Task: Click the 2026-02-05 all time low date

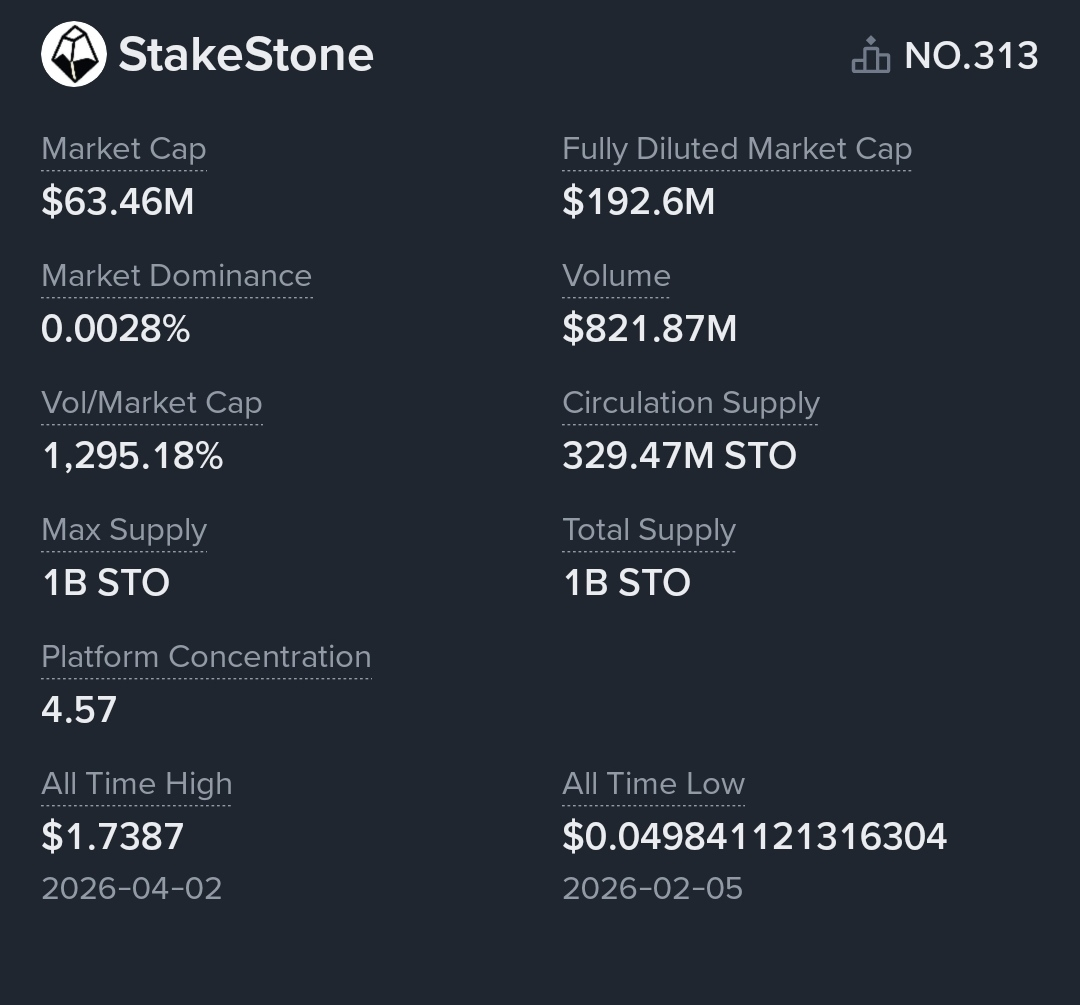Action: [652, 889]
